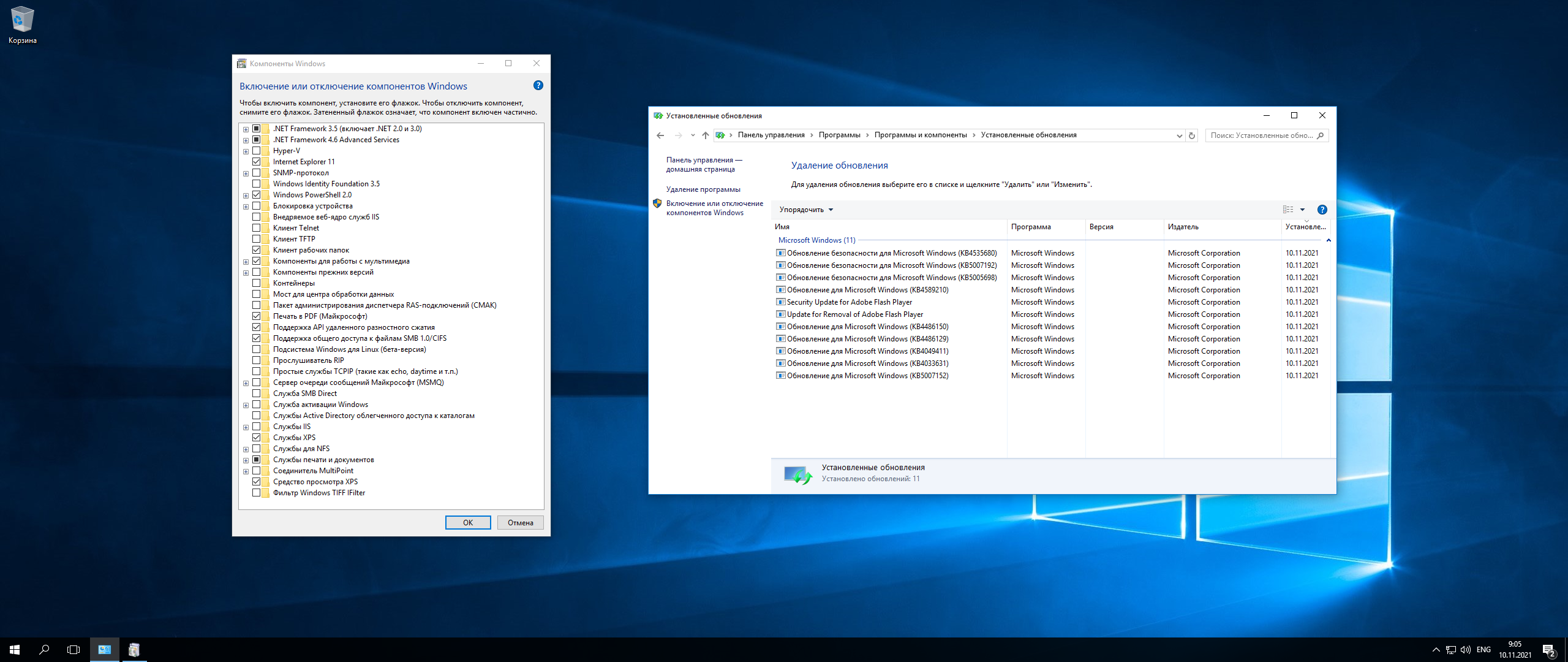1568x662 pixels.
Task: Select the Control Panel taskbar button
Action: point(105,650)
